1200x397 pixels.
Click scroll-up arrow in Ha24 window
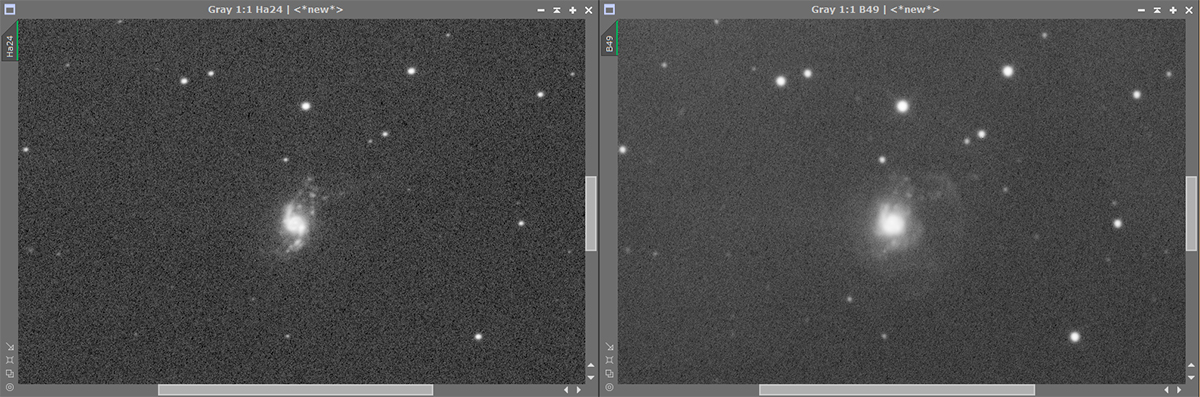point(591,366)
